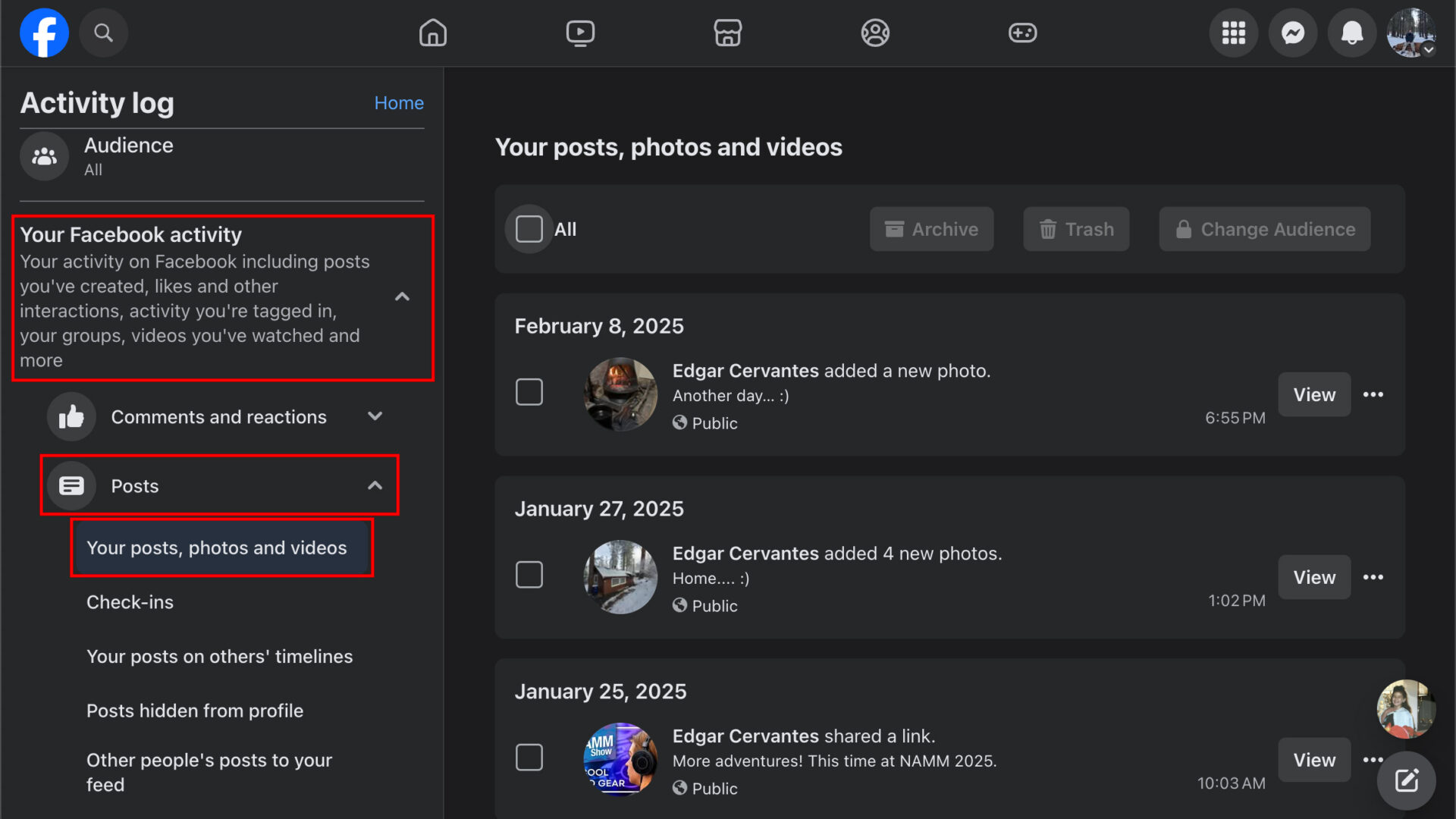Open Messenger chats
The height and width of the screenshot is (819, 1456).
[x=1292, y=33]
